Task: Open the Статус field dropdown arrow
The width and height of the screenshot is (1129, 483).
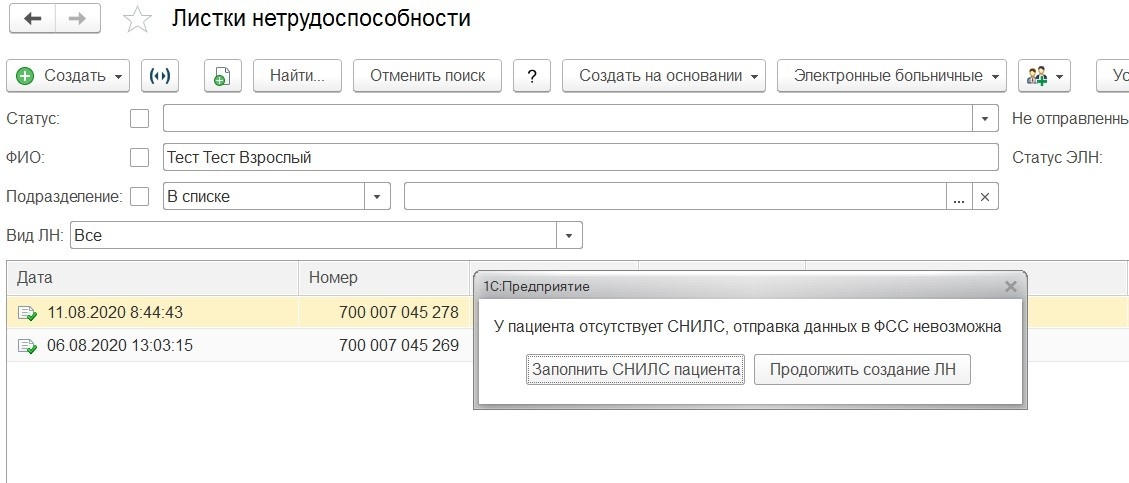Action: point(986,119)
